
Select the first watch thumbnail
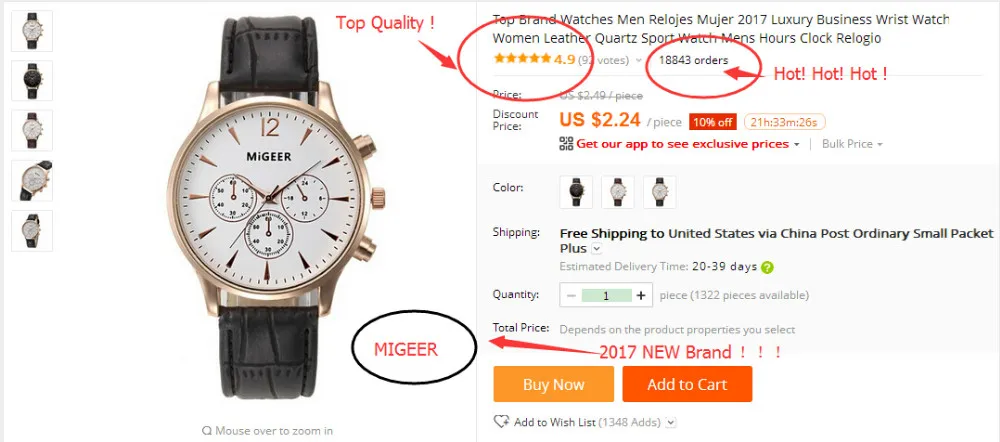(x=32, y=31)
